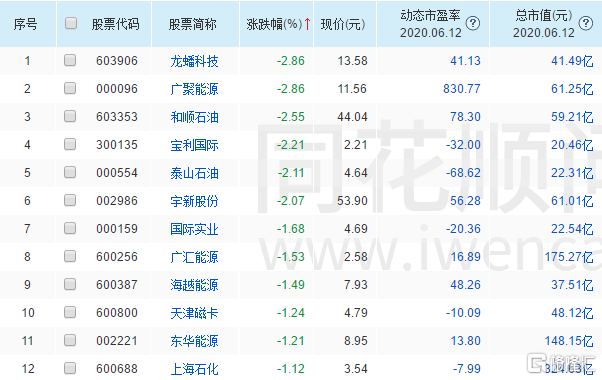Click change value -2.55 for 和顺石油
602x380 pixels.
click(291, 117)
